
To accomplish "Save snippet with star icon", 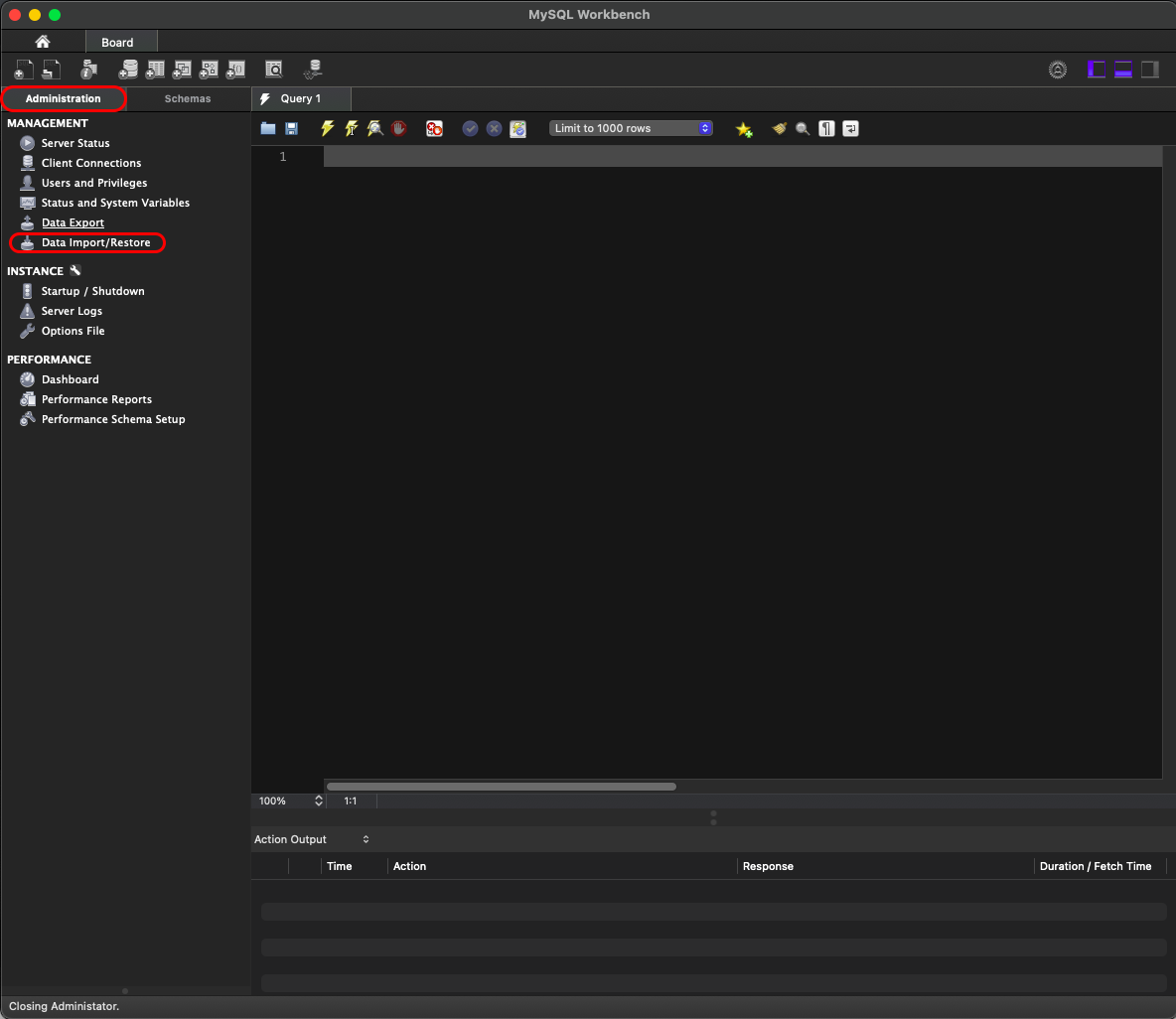I will [744, 130].
